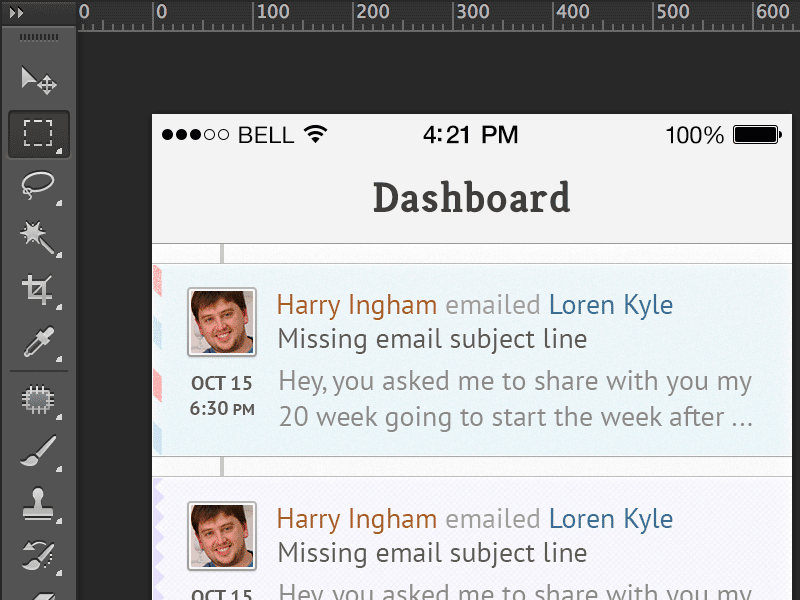Open Harry Ingham link in second card
The image size is (800, 600).
357,519
